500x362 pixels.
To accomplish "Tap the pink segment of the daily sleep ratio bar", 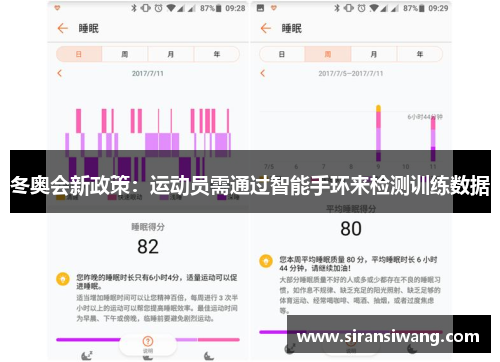I will [219, 340].
